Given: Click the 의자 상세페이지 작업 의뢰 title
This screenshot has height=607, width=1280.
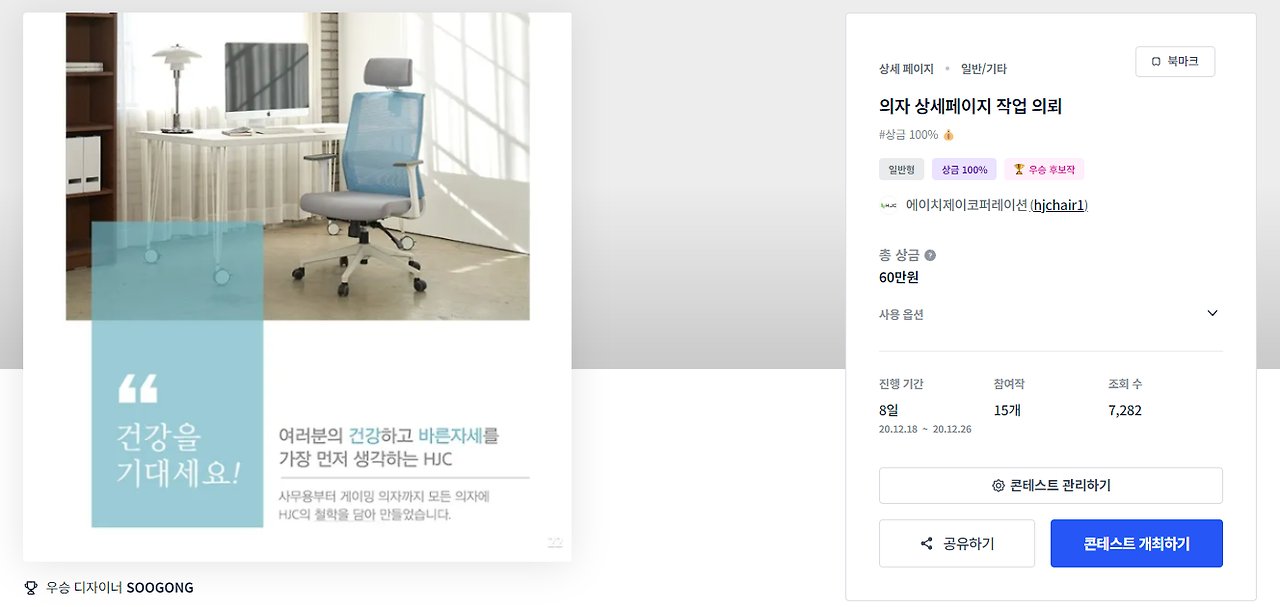Looking at the screenshot, I should click(970, 106).
